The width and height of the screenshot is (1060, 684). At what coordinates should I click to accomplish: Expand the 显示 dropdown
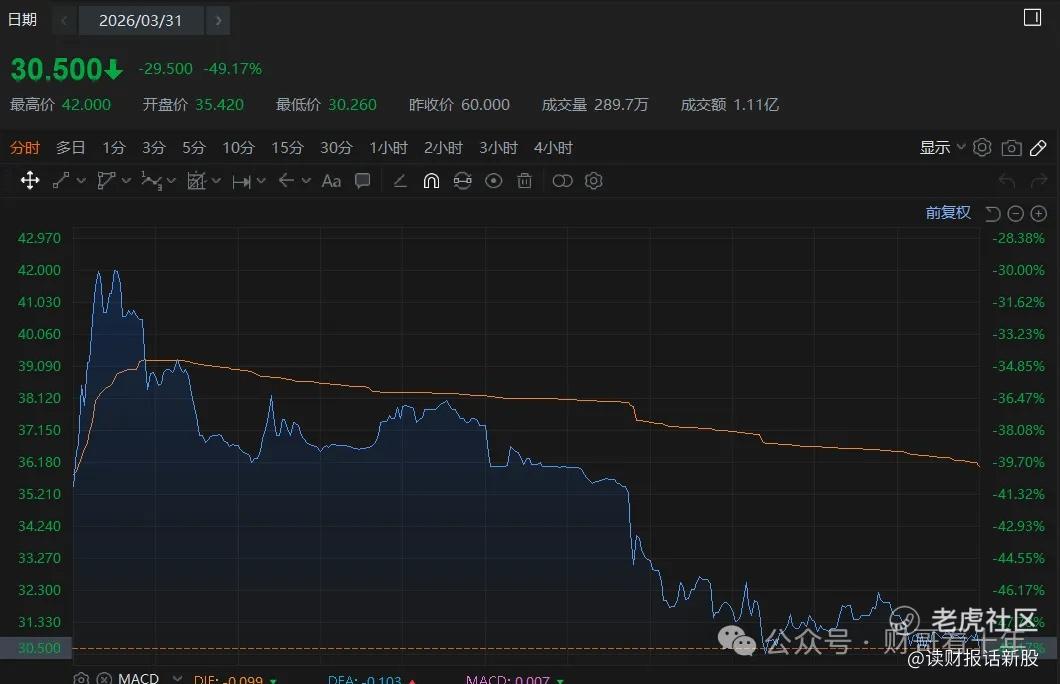tap(942, 147)
